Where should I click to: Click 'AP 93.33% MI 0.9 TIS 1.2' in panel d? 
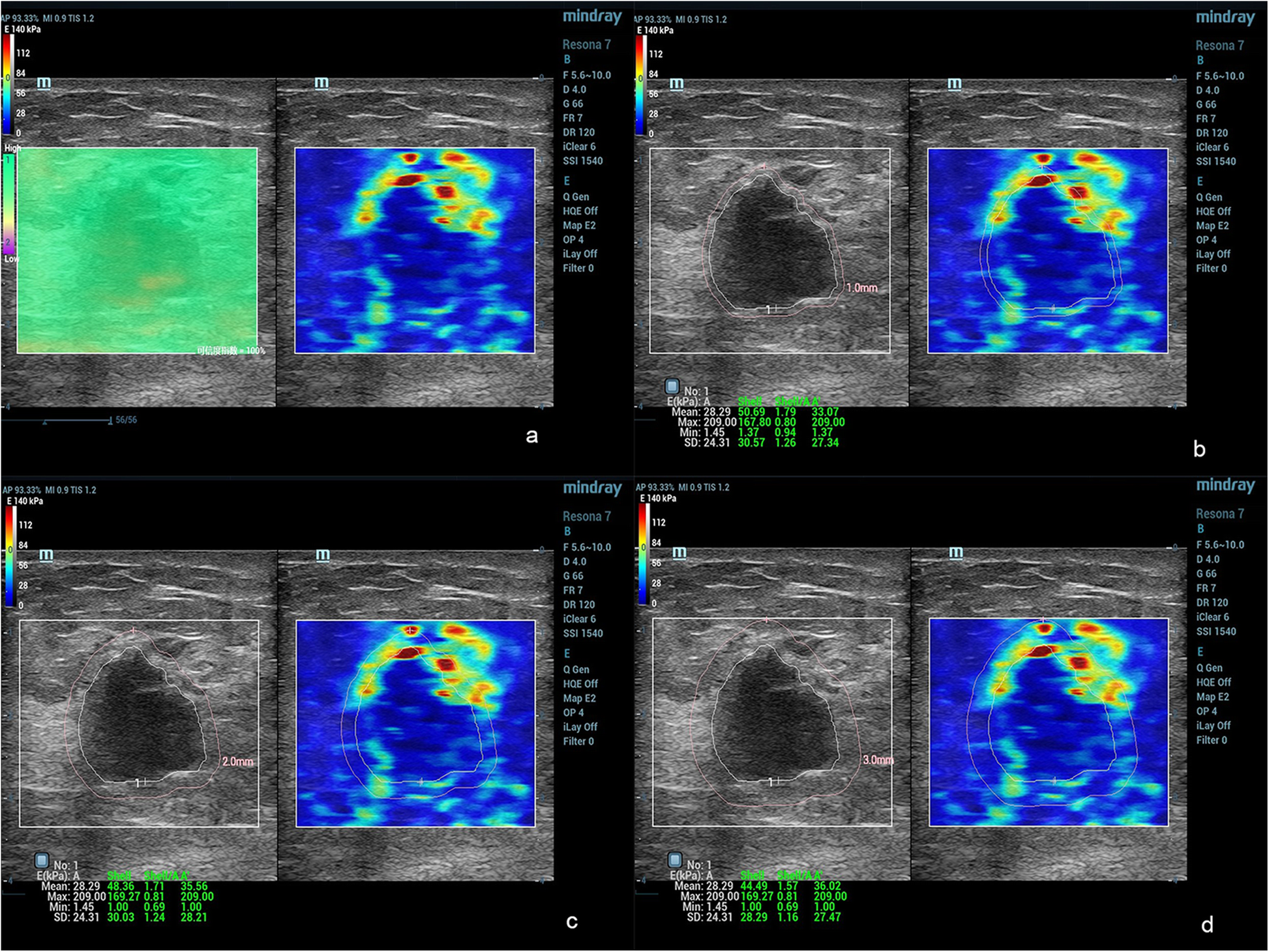[x=682, y=487]
